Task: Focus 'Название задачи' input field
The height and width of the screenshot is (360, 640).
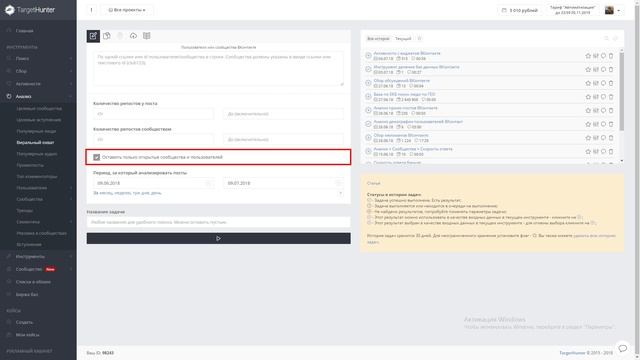Action: [218, 222]
